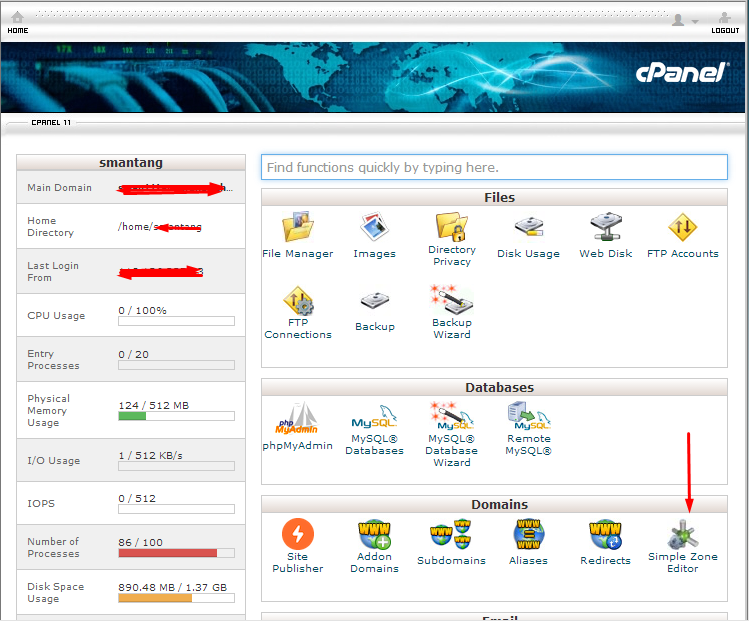Click the LOGOUT label in top bar

pyautogui.click(x=725, y=30)
